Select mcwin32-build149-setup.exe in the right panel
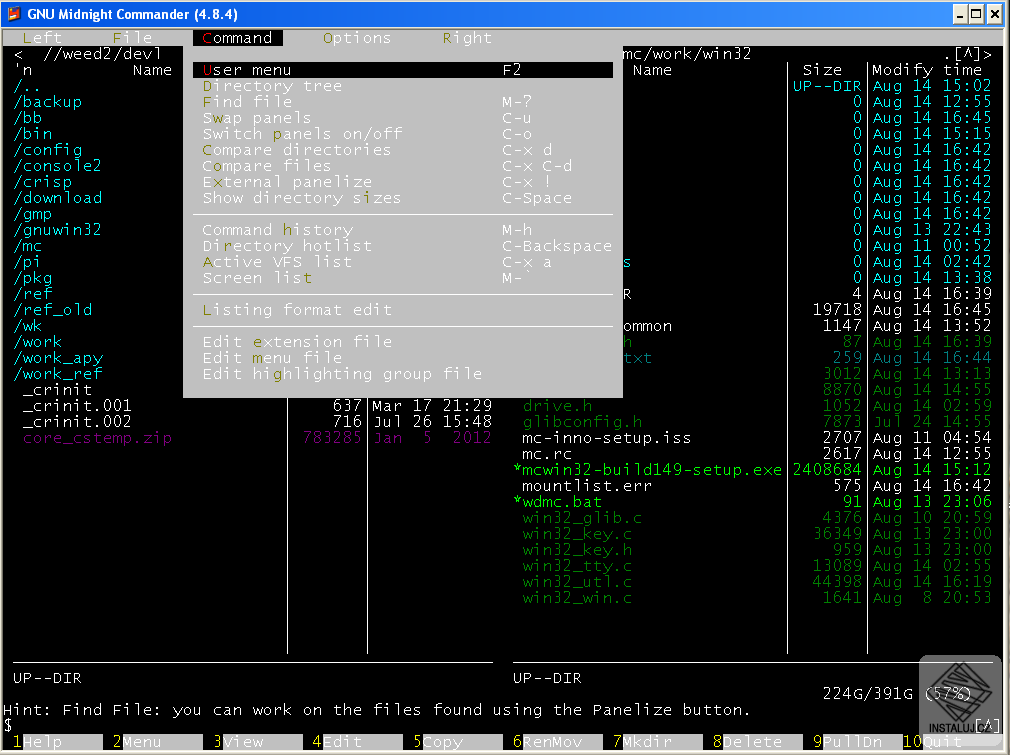1010x755 pixels. coord(652,470)
